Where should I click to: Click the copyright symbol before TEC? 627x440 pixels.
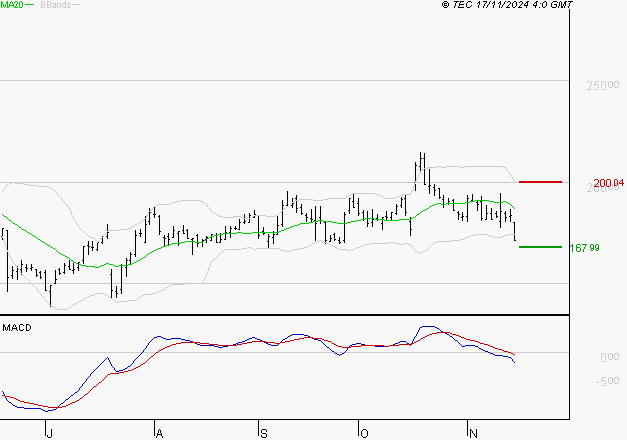(445, 5)
